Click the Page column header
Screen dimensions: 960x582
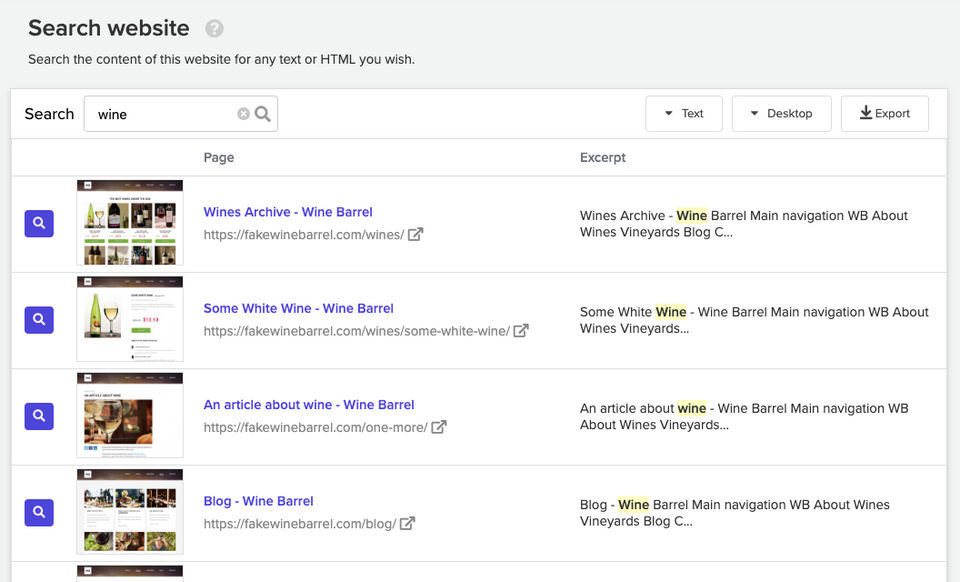(219, 157)
